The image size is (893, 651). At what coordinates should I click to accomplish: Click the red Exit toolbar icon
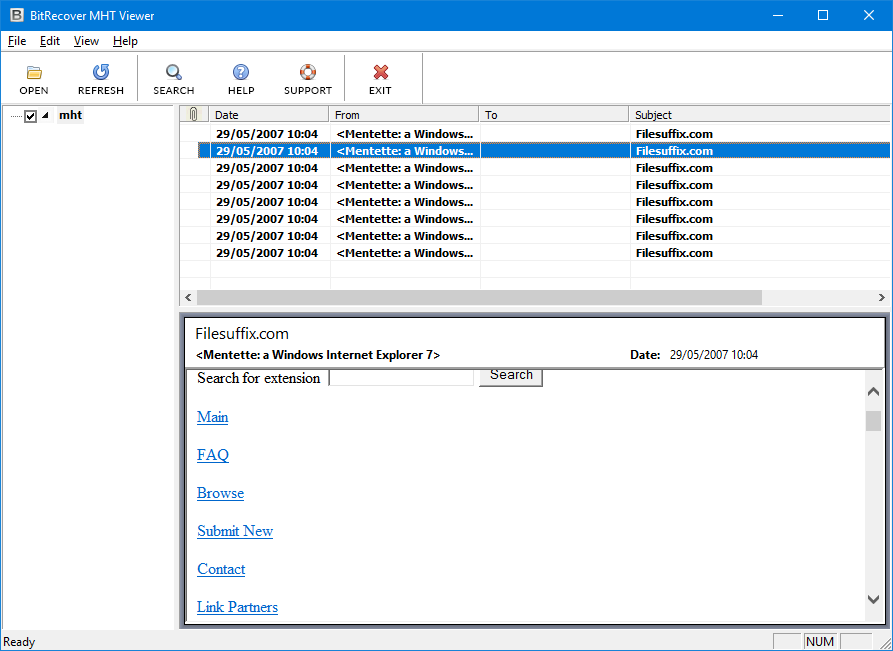[380, 72]
